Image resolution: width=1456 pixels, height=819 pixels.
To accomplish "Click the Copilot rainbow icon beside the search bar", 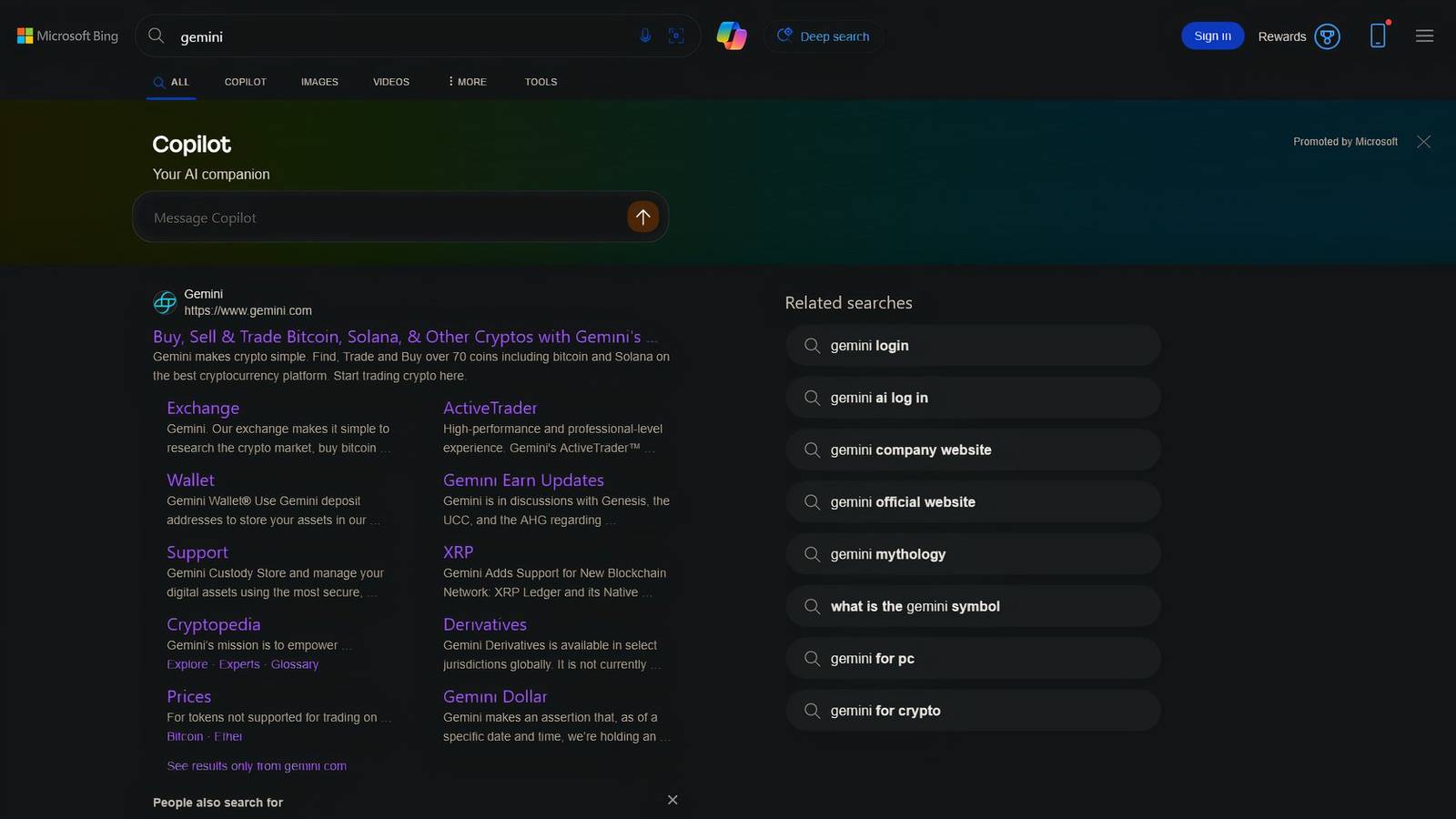I will pyautogui.click(x=733, y=35).
